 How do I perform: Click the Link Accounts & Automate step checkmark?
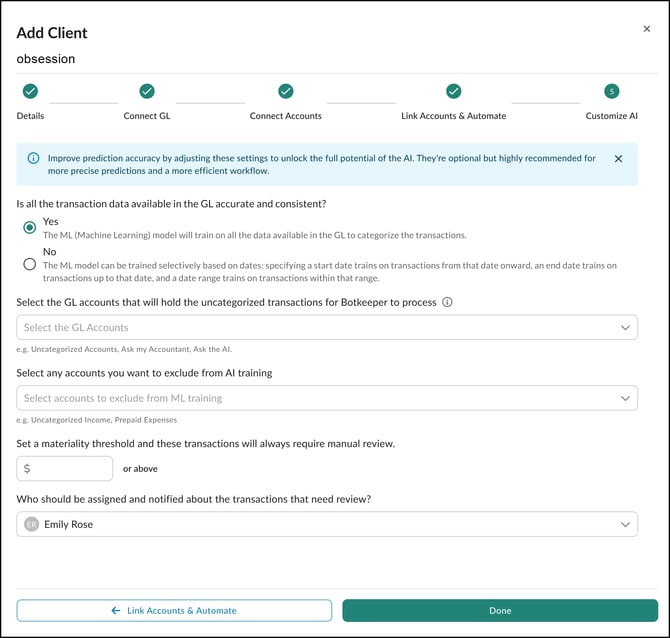453,91
